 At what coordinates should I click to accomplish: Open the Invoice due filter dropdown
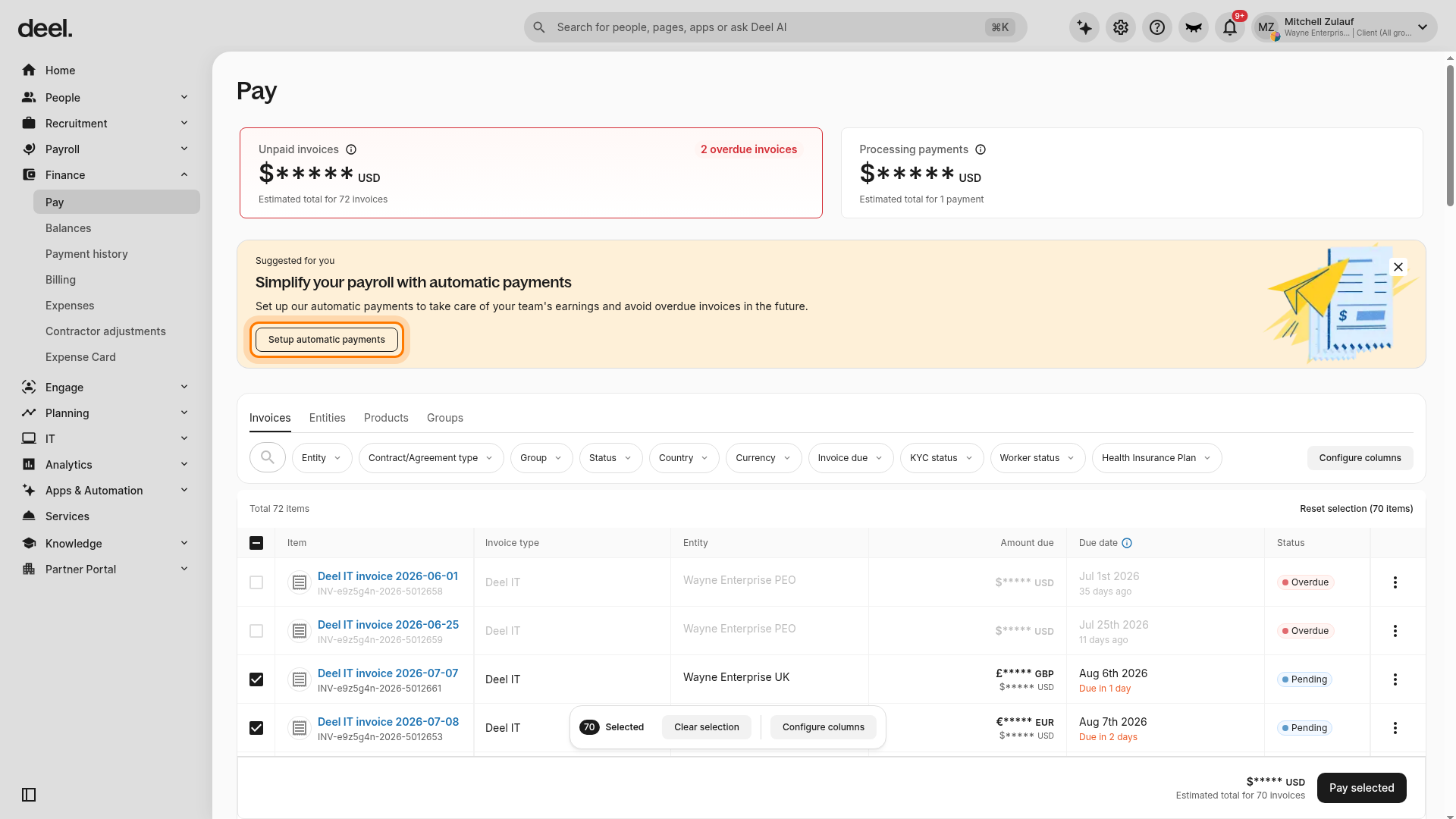pos(851,458)
